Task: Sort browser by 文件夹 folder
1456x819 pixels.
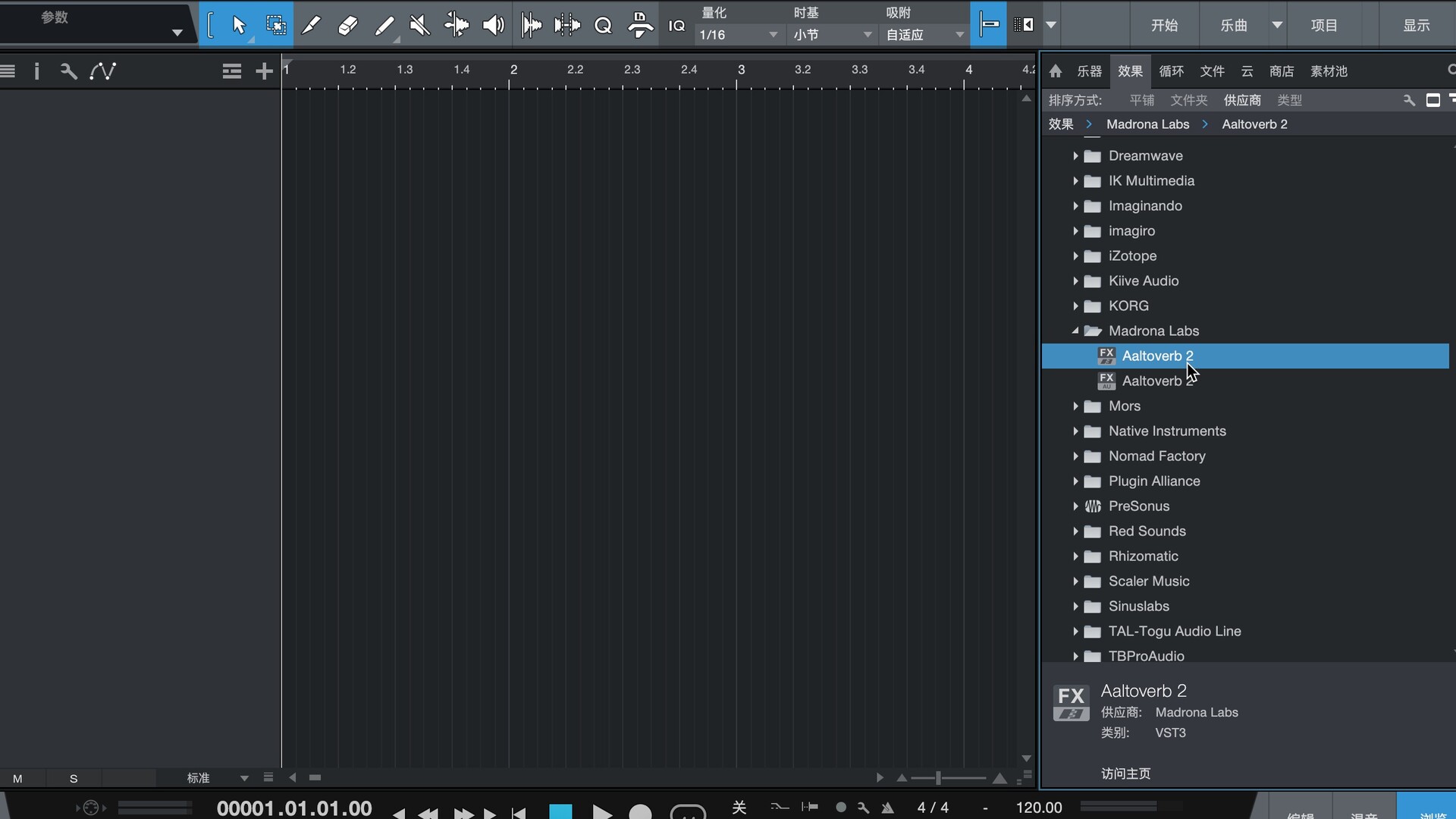Action: (1188, 100)
